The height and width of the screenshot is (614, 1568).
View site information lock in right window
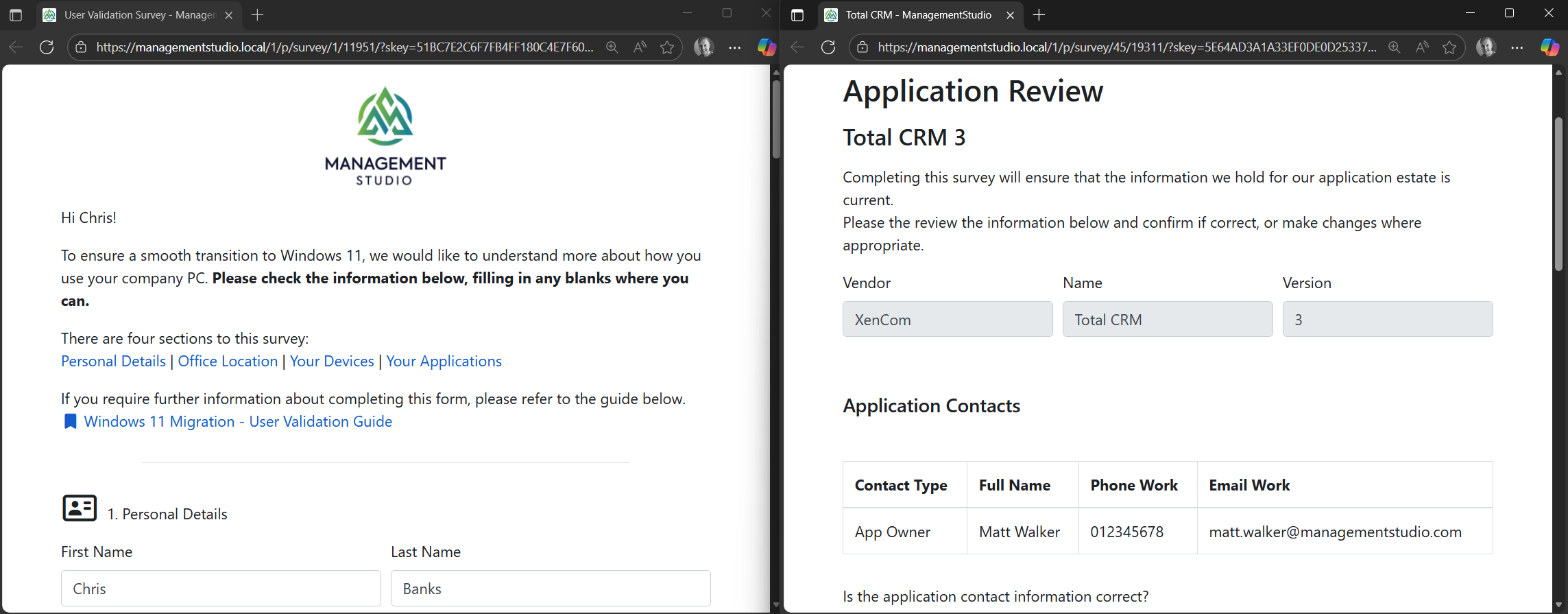click(863, 47)
